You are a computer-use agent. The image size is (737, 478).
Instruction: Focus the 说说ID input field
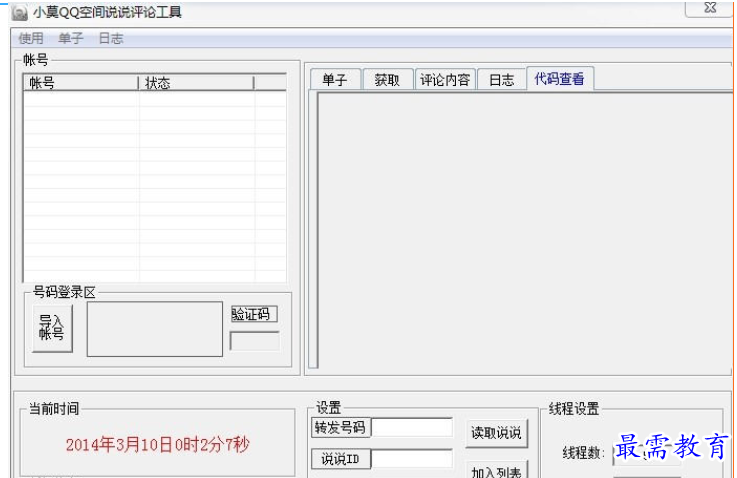click(x=412, y=459)
